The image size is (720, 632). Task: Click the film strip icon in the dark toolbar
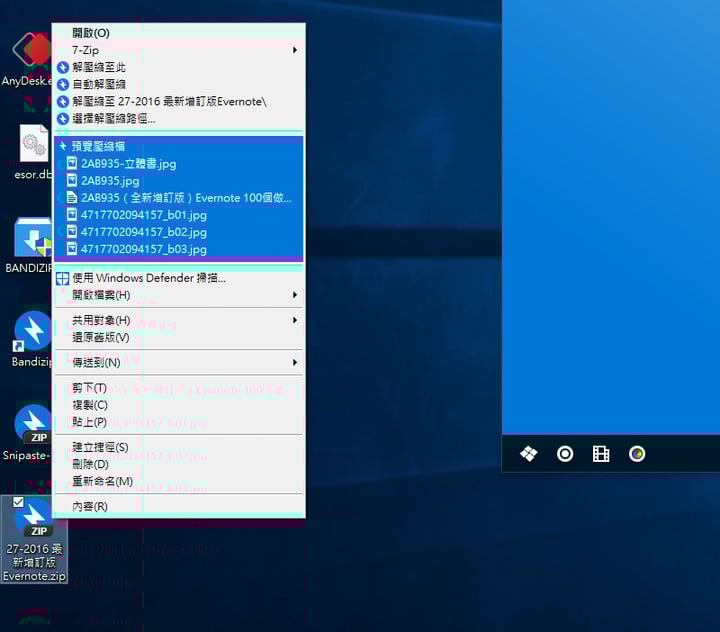pyautogui.click(x=601, y=454)
